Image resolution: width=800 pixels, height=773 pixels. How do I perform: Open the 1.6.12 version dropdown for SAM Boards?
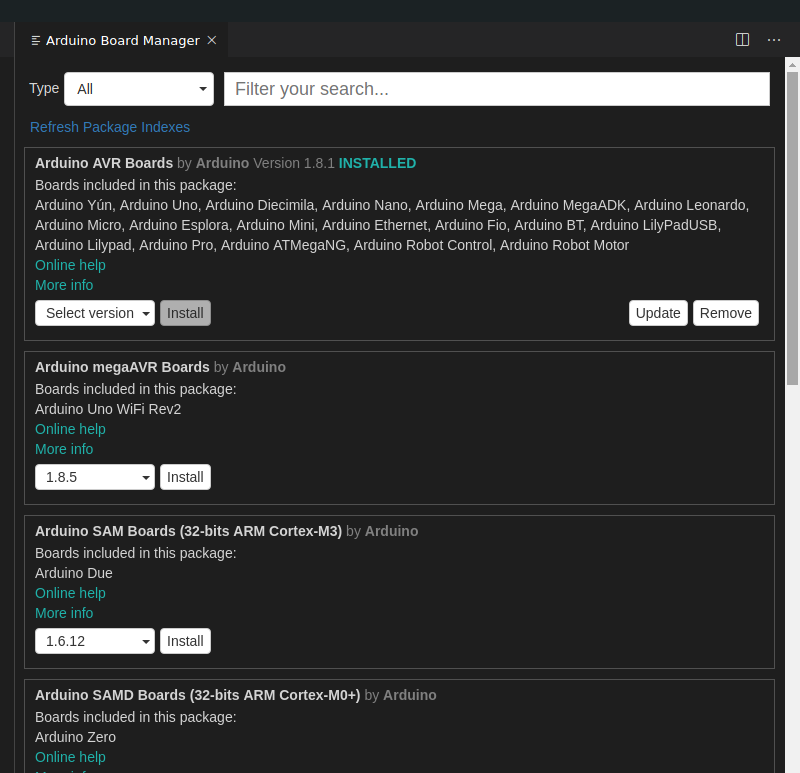pos(95,641)
